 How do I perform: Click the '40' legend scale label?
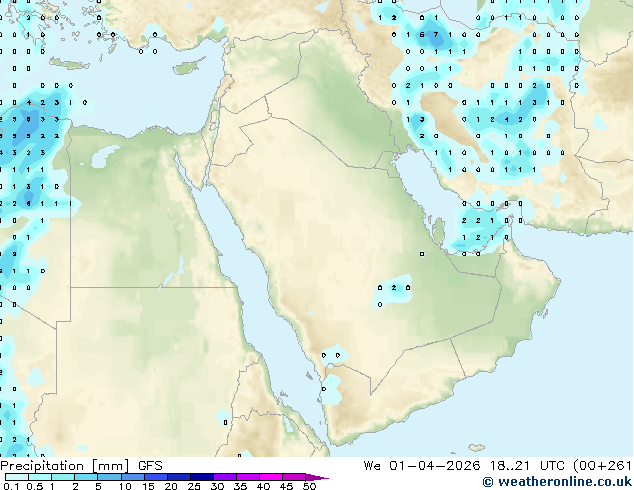[x=263, y=486]
